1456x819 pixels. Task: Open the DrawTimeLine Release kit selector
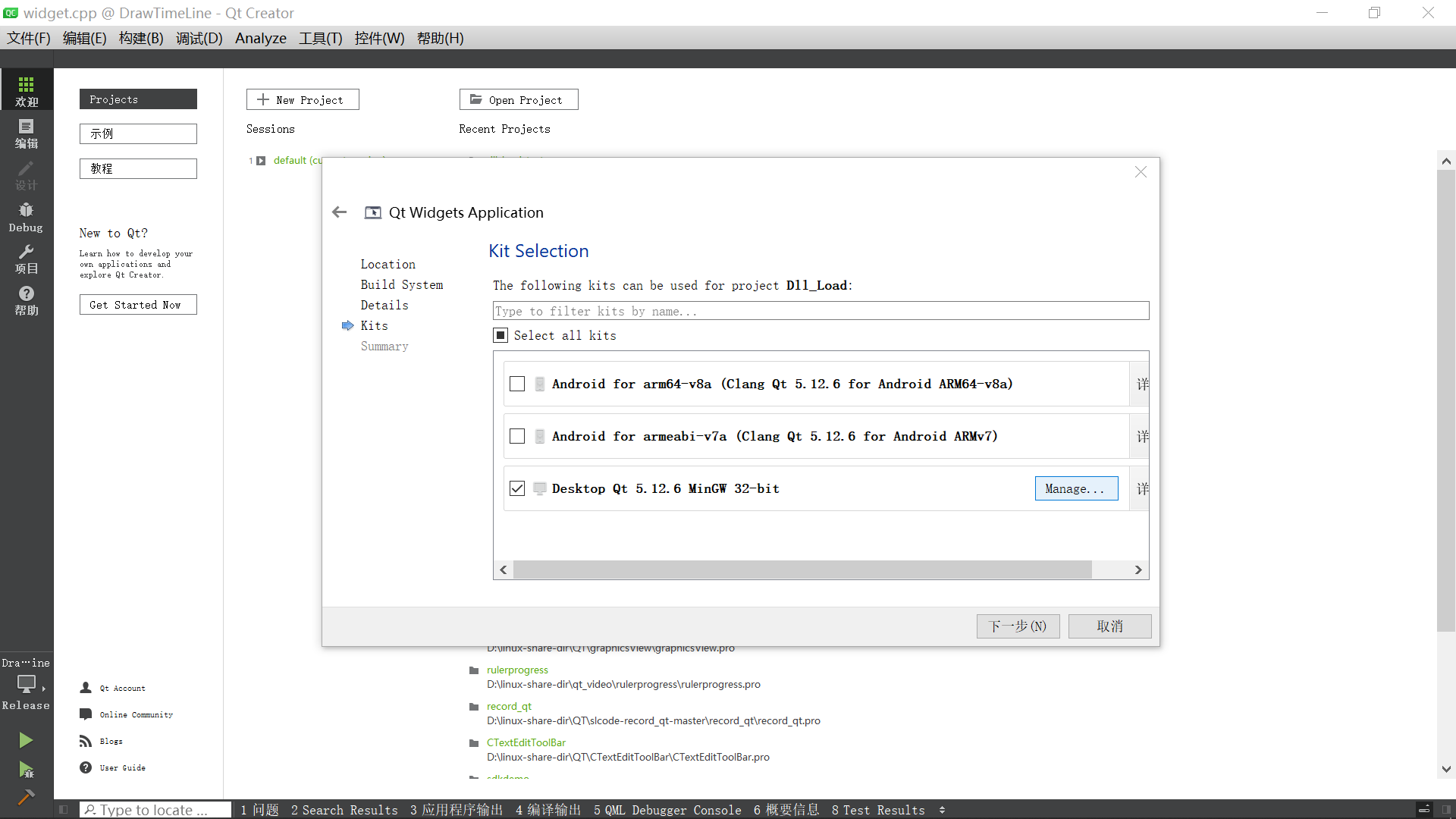pos(27,685)
